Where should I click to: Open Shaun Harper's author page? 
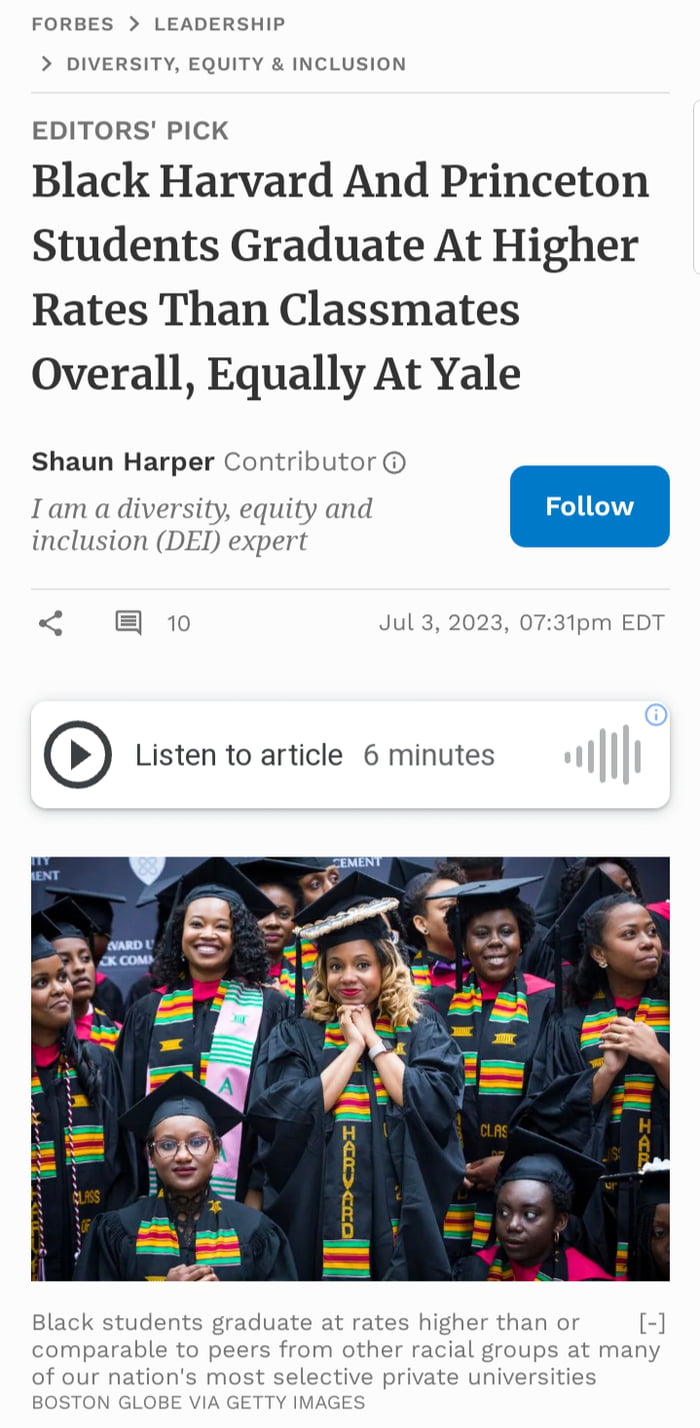[123, 462]
